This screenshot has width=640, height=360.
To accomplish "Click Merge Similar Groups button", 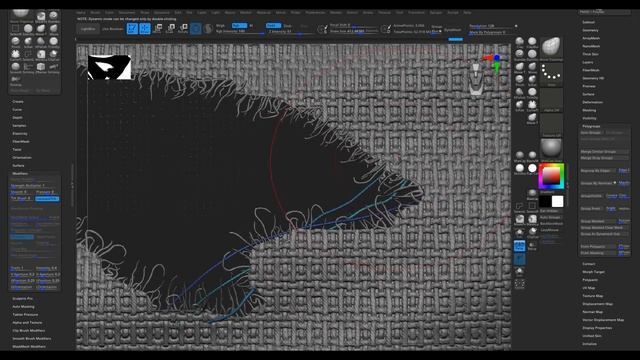I will 604,151.
